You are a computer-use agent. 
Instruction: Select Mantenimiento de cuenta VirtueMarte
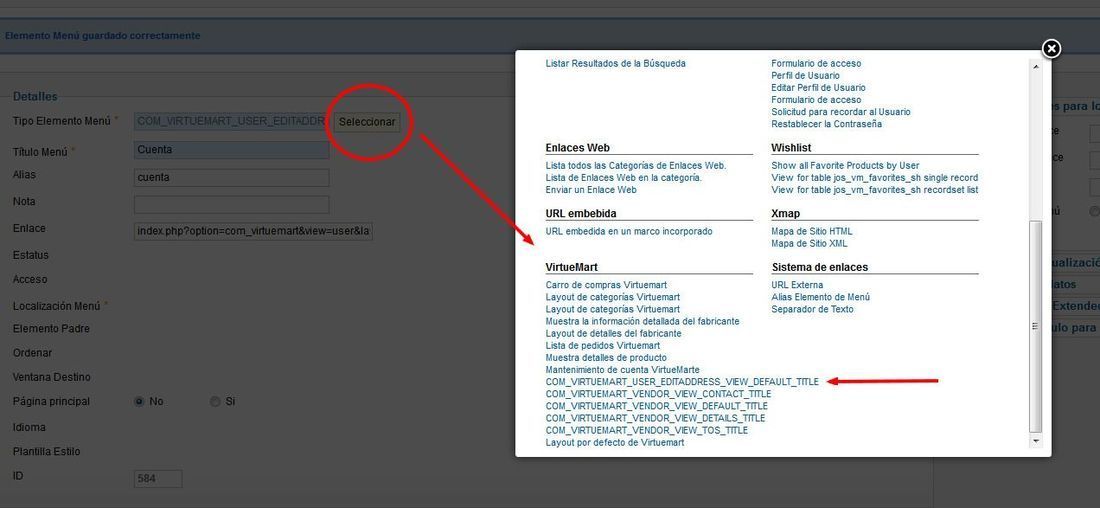(622, 370)
